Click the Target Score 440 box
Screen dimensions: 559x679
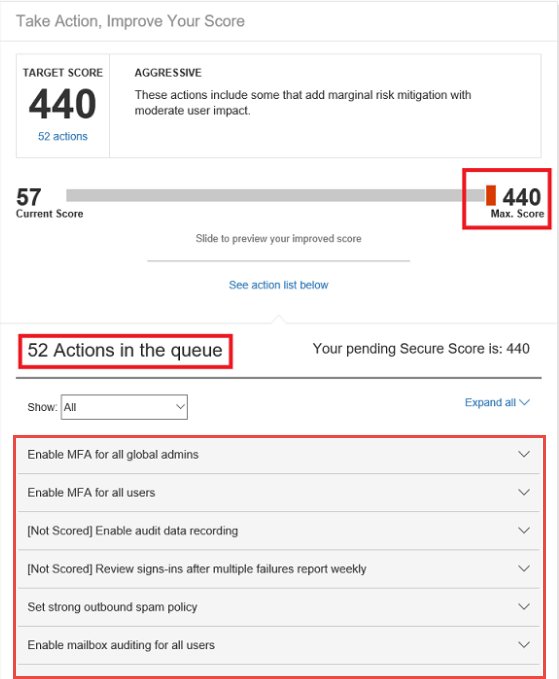tap(63, 106)
